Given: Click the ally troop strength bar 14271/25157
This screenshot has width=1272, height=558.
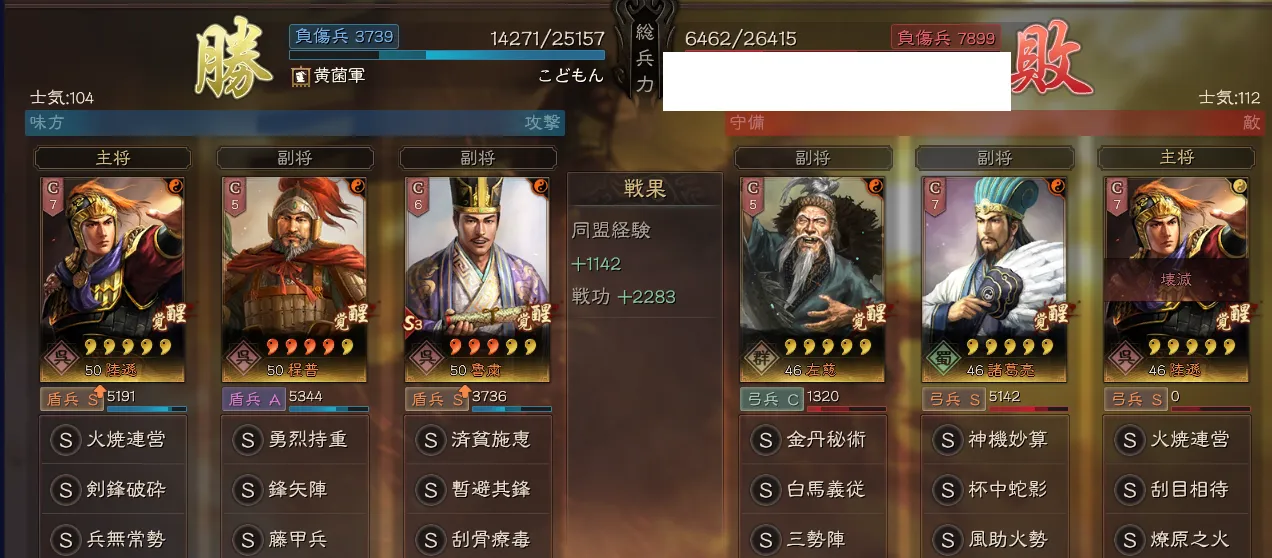Looking at the screenshot, I should (447, 55).
